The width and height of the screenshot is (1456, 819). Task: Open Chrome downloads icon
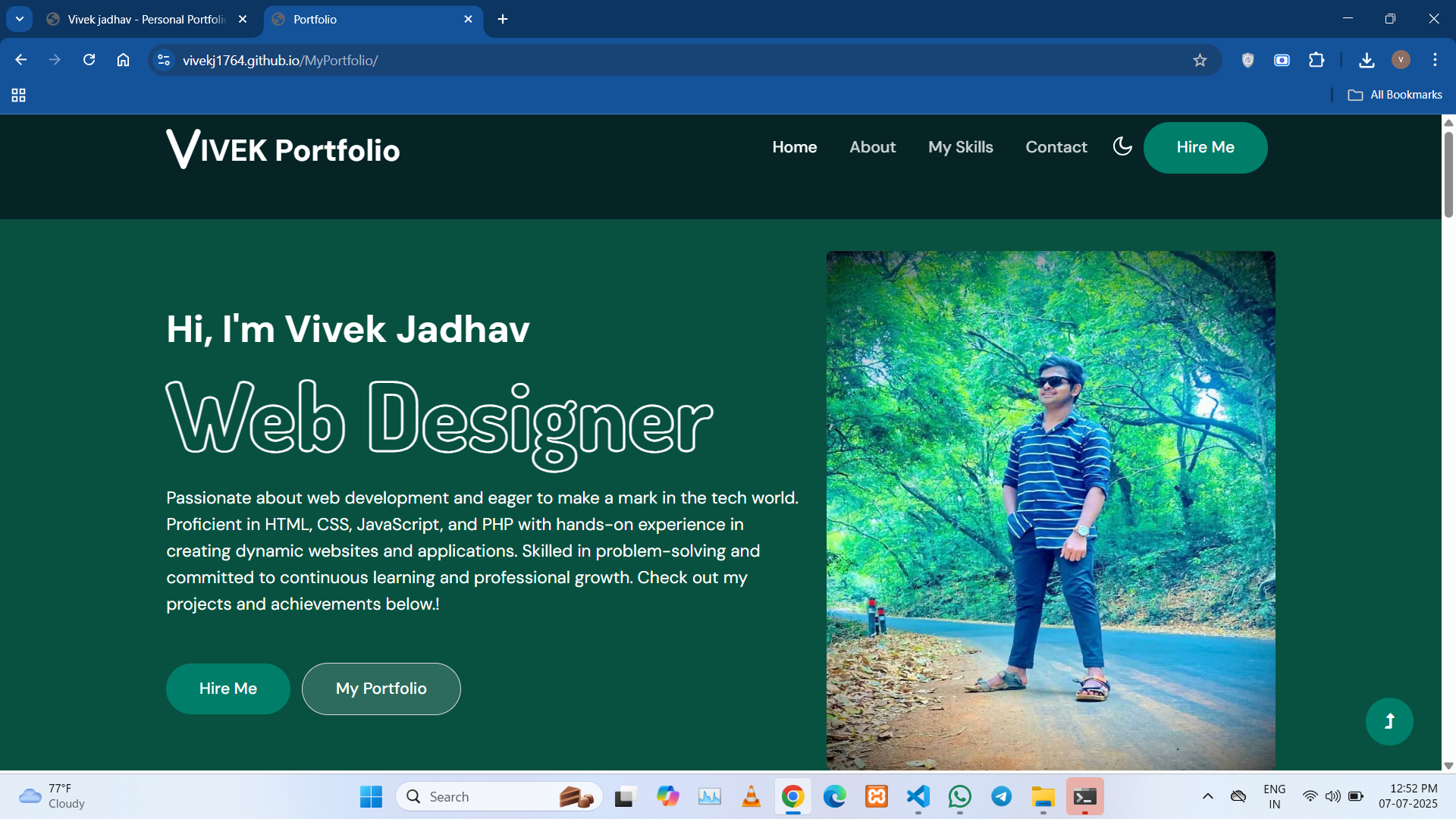pyautogui.click(x=1367, y=60)
